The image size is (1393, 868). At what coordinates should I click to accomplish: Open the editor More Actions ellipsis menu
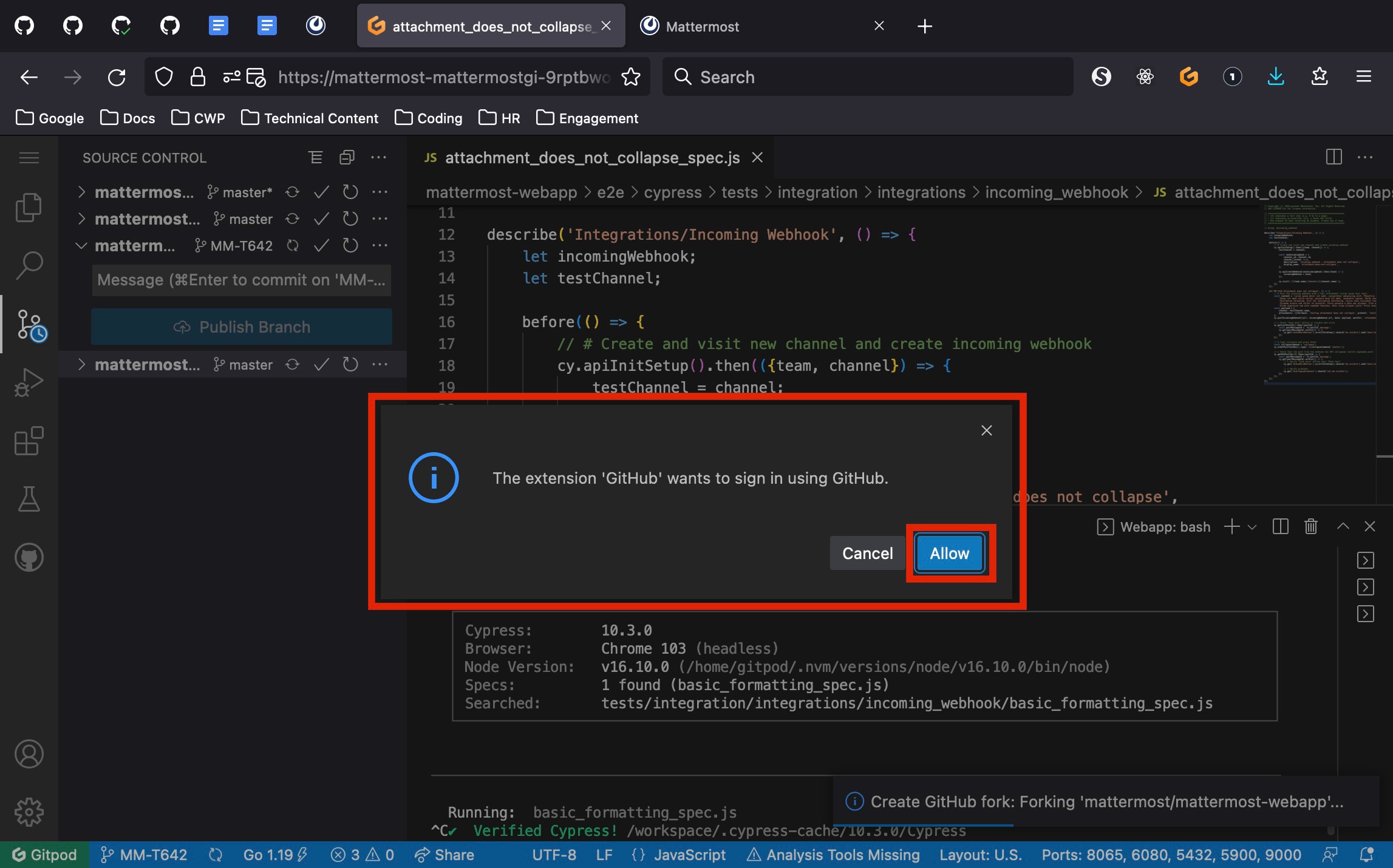pyautogui.click(x=1364, y=157)
